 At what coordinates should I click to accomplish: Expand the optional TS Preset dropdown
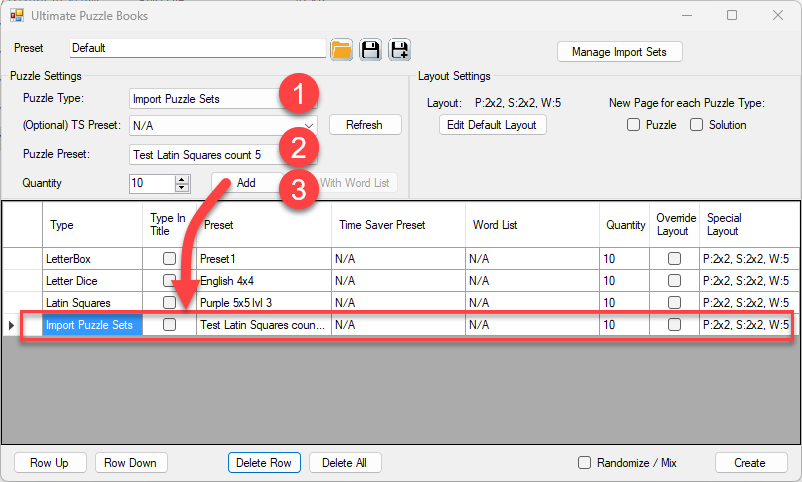pyautogui.click(x=309, y=126)
